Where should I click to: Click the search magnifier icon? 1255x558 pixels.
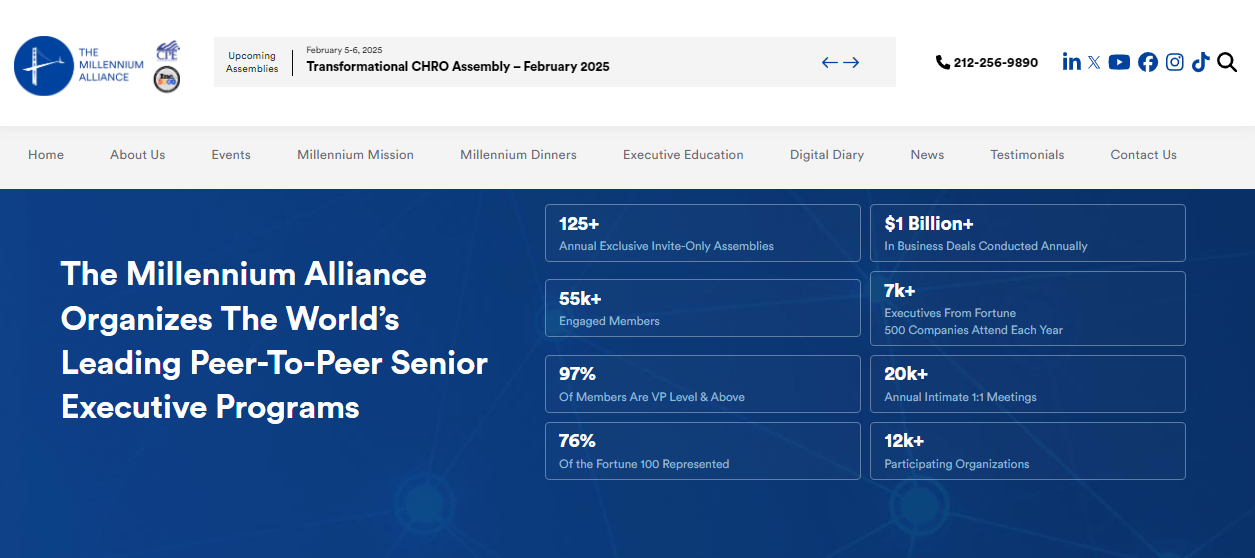click(1227, 62)
